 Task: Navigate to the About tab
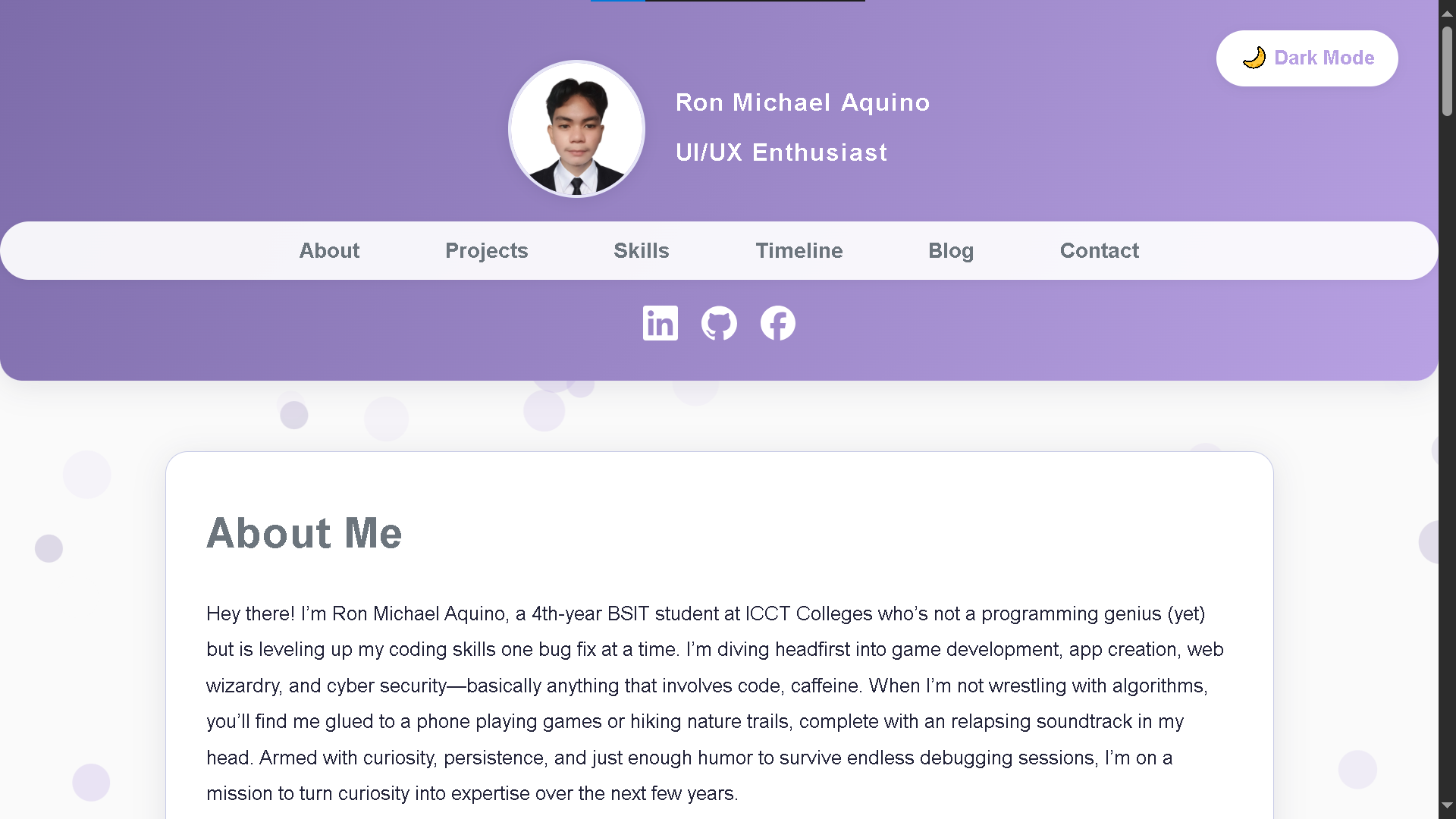pyautogui.click(x=329, y=250)
